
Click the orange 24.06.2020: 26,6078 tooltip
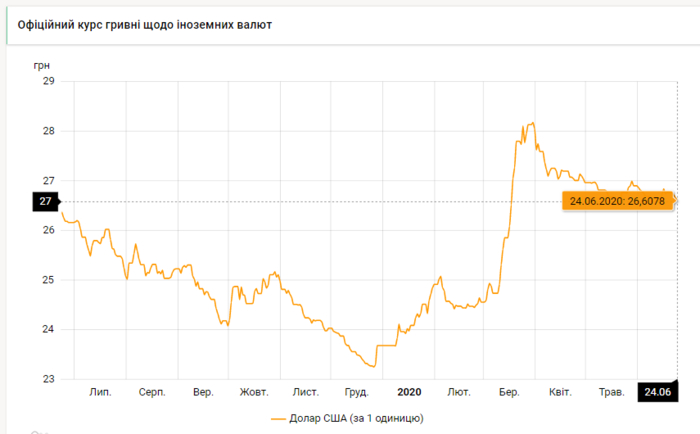coord(619,201)
